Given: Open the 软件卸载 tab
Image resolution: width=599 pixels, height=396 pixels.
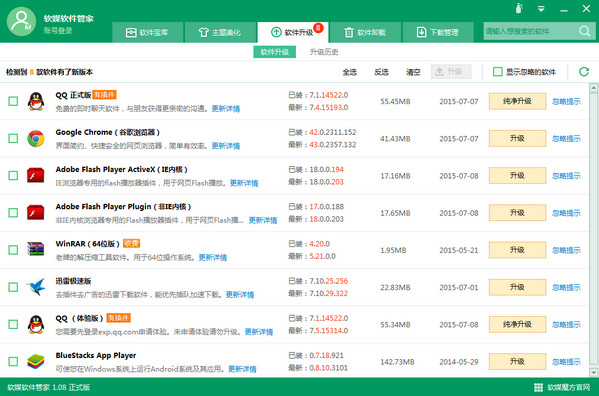Looking at the screenshot, I should coord(365,32).
